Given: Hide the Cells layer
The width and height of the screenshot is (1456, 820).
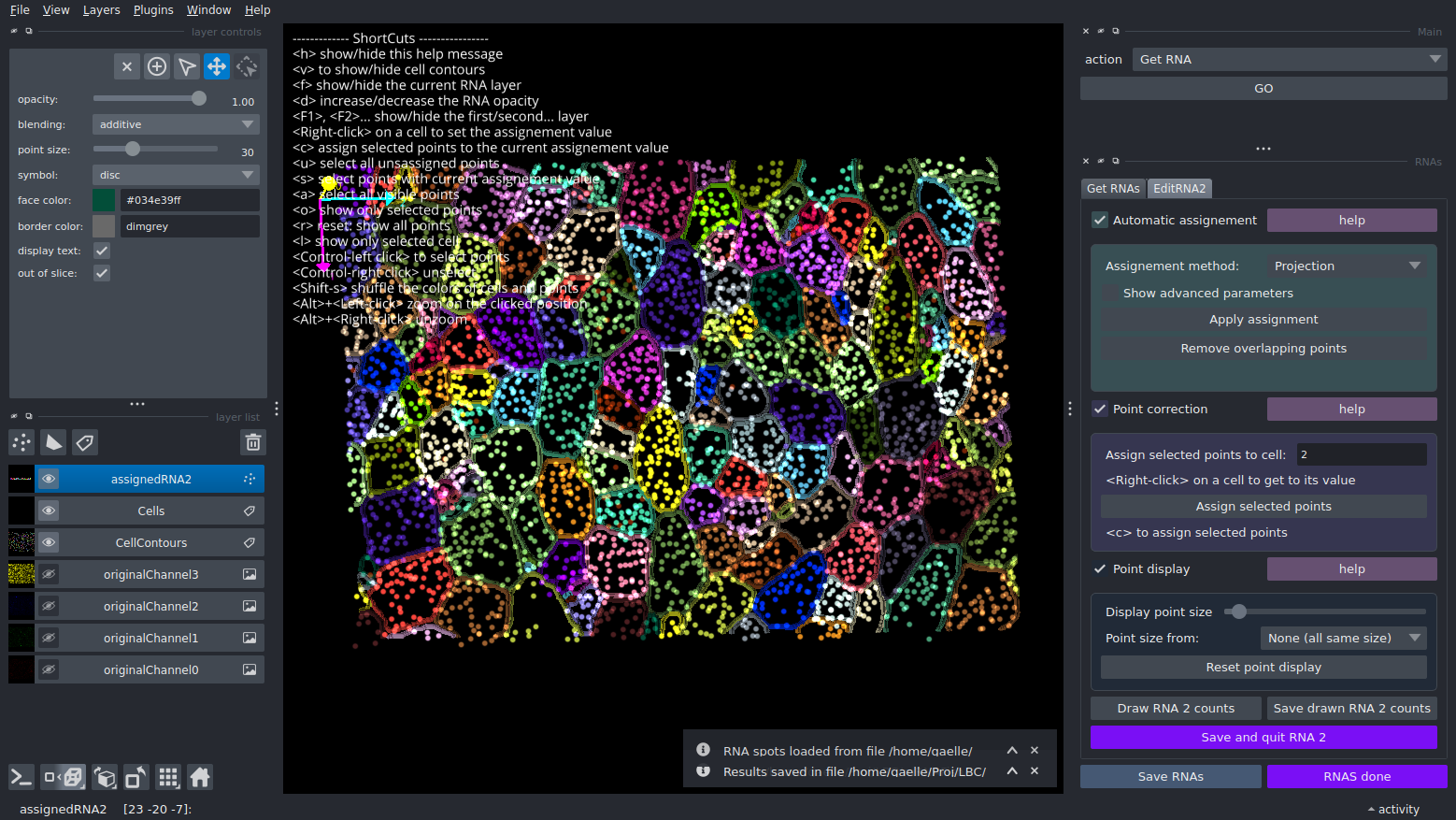Looking at the screenshot, I should coord(49,511).
